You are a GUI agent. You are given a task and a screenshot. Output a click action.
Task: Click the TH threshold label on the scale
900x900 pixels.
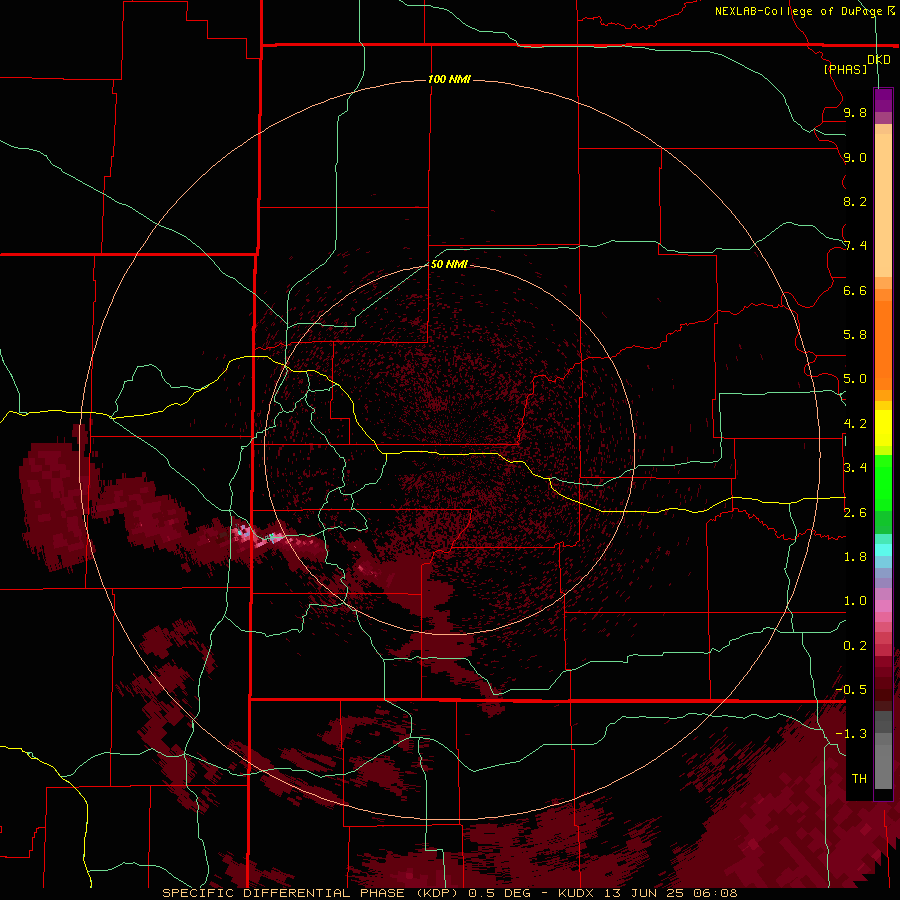point(859,778)
